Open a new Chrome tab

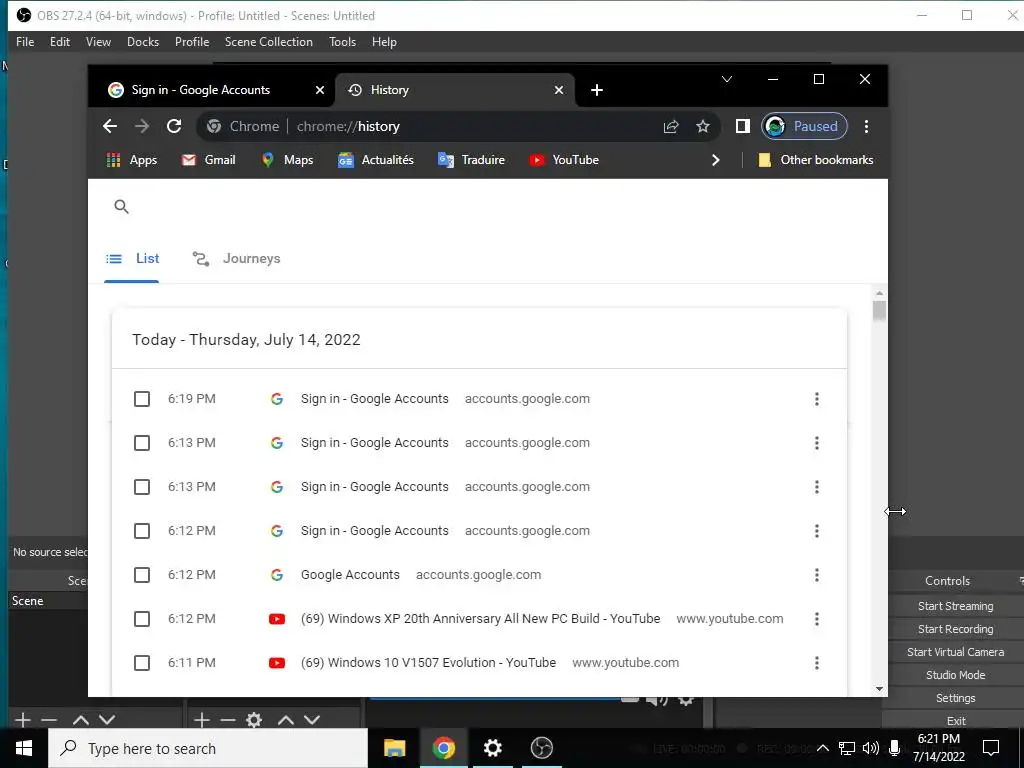(596, 90)
